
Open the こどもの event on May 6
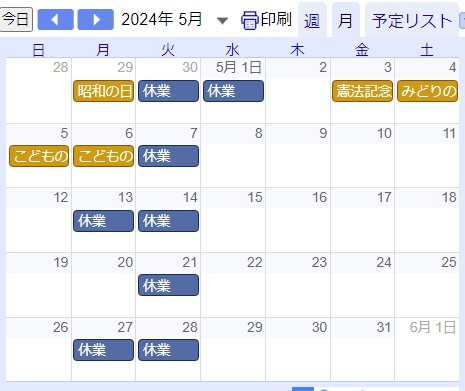pyautogui.click(x=104, y=156)
